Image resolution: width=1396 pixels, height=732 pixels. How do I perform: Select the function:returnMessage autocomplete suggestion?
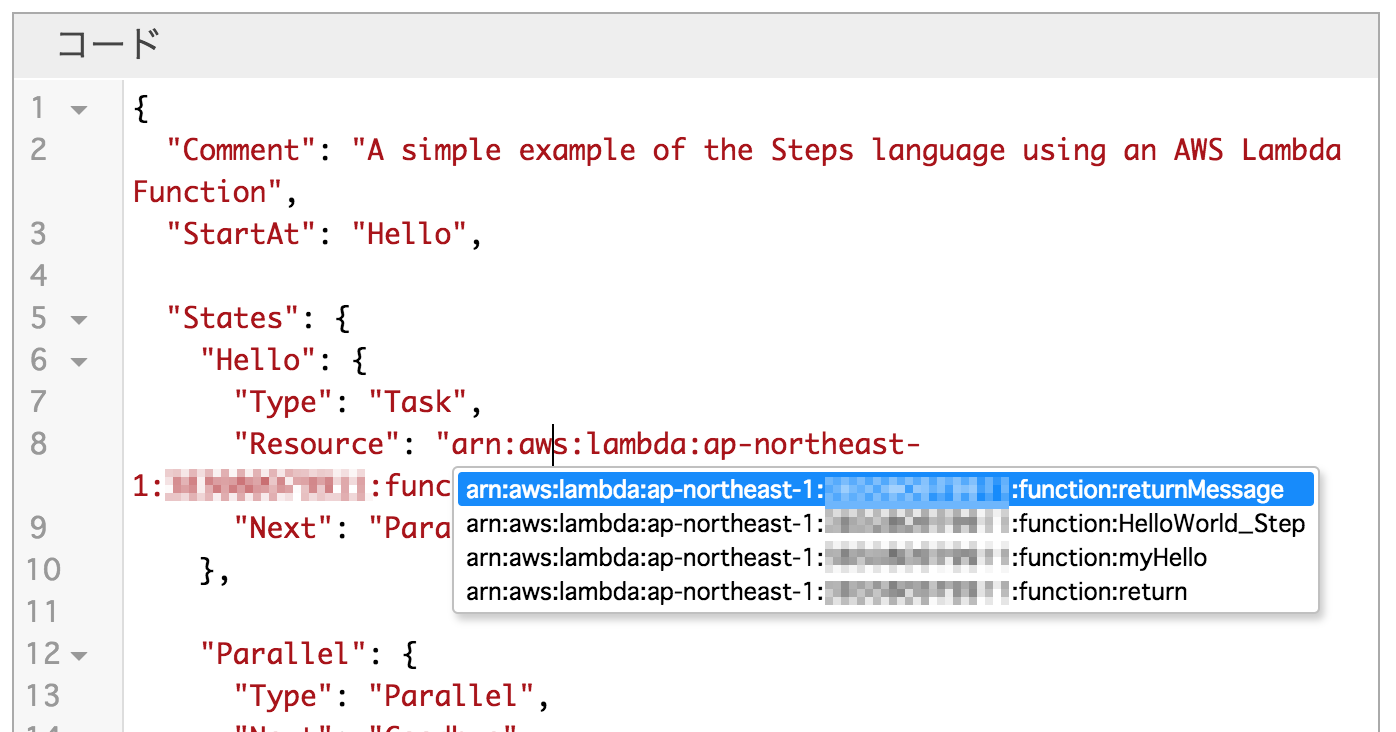click(x=884, y=490)
